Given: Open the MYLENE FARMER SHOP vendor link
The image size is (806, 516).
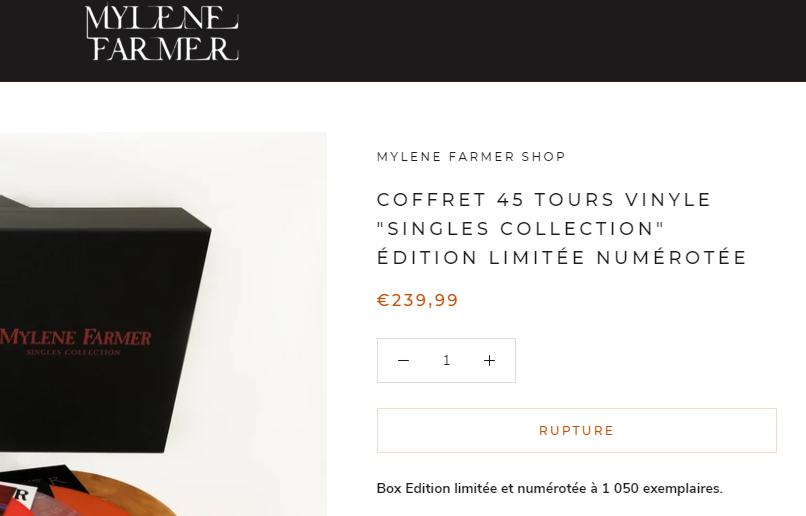Looking at the screenshot, I should [471, 157].
